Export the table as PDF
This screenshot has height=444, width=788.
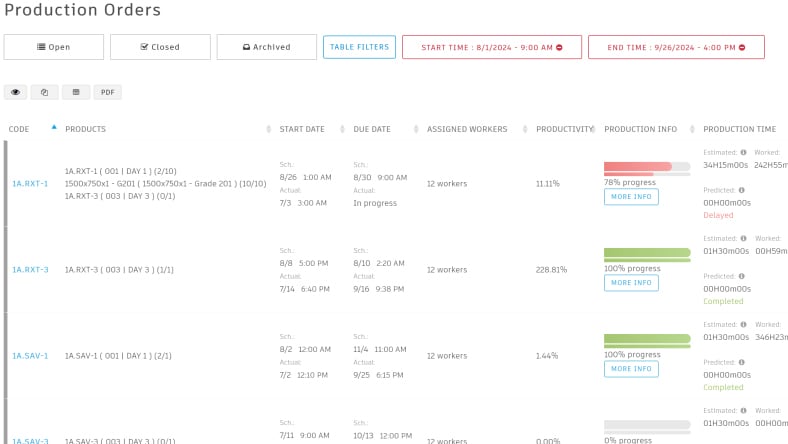coord(108,92)
